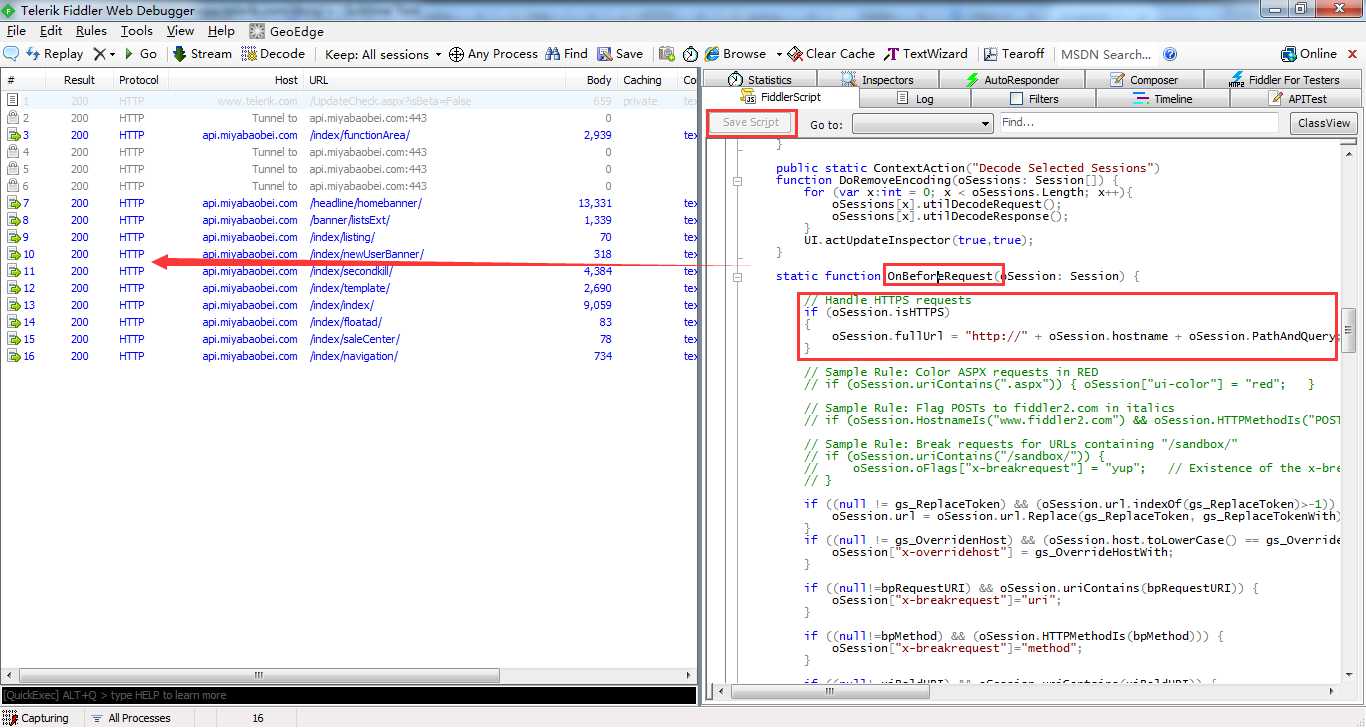Switch to the Composer tab
Screen dimensions: 1366x728
click(x=1143, y=80)
